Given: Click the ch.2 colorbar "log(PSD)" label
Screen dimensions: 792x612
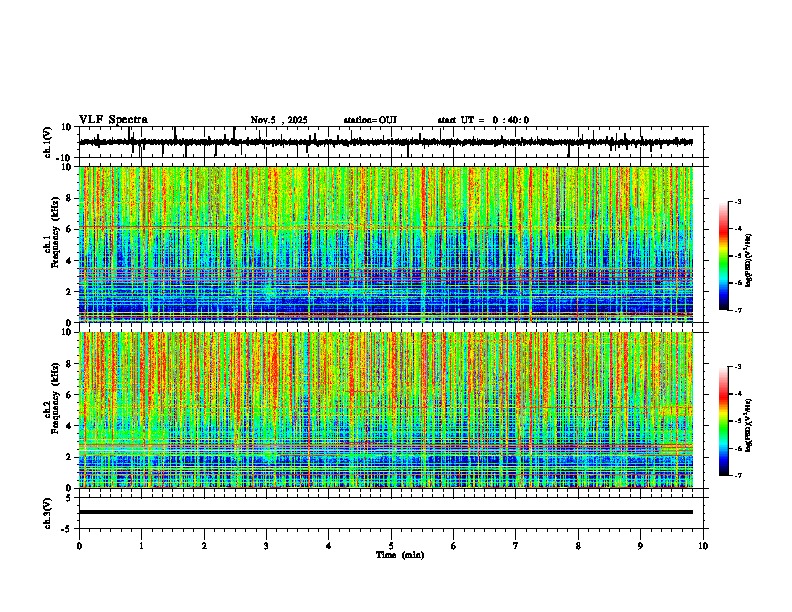Looking at the screenshot, I should pyautogui.click(x=748, y=425).
